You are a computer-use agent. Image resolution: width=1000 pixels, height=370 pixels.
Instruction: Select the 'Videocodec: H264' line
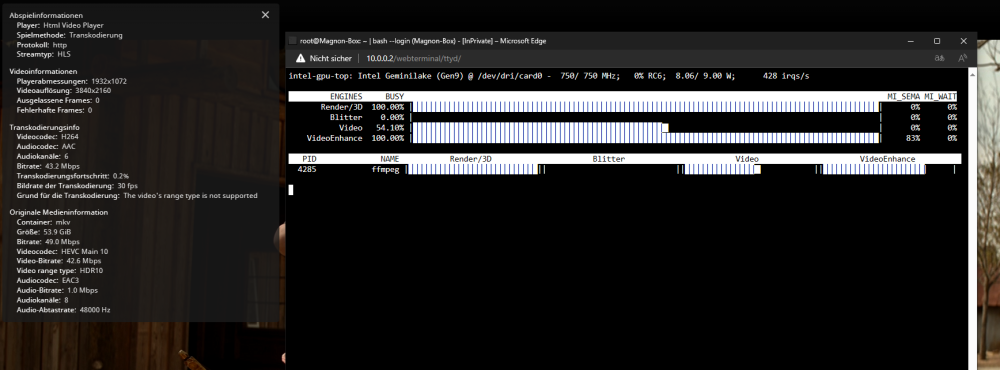pyautogui.click(x=47, y=137)
